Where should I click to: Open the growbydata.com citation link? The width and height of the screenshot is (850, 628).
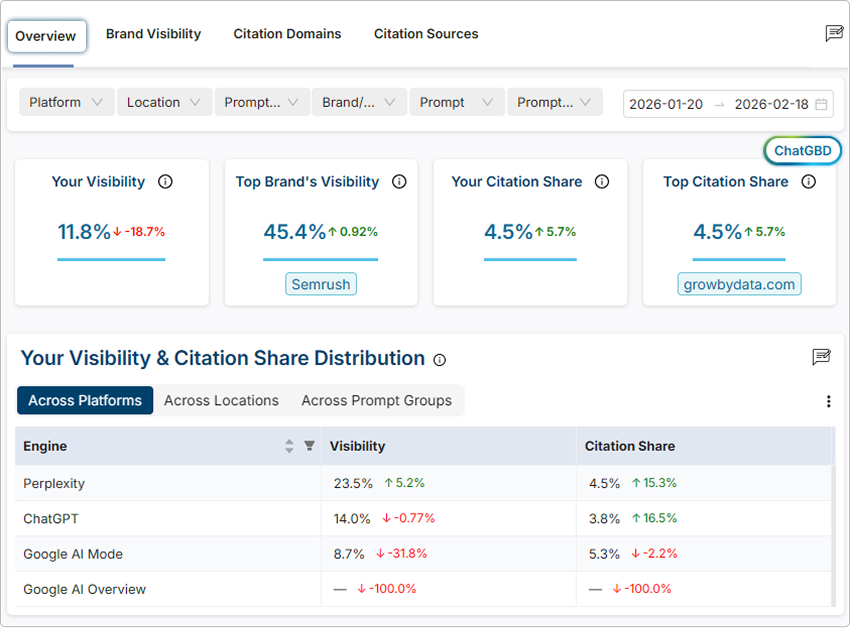739,284
